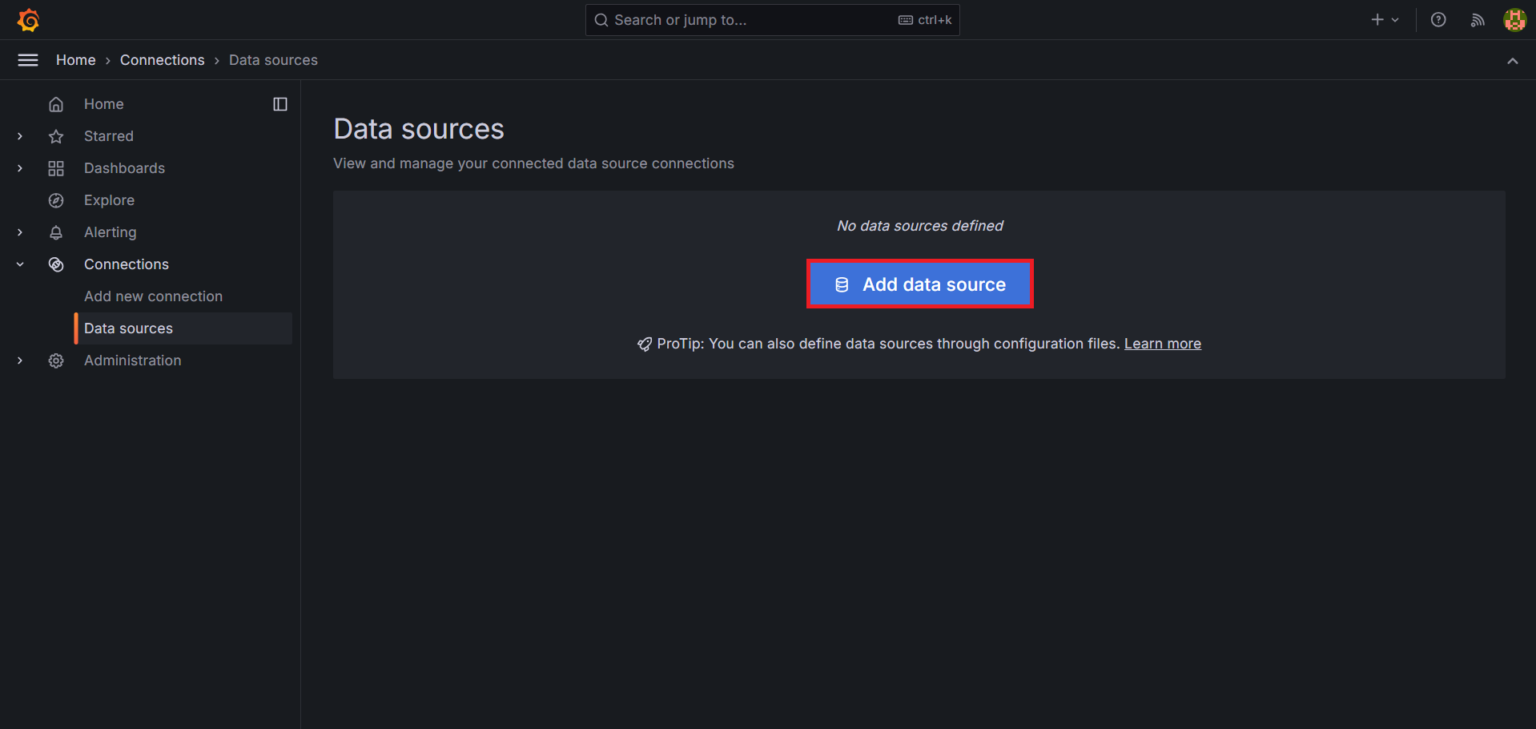Expand the Starred section chevron
Viewport: 1536px width, 729px height.
click(20, 136)
